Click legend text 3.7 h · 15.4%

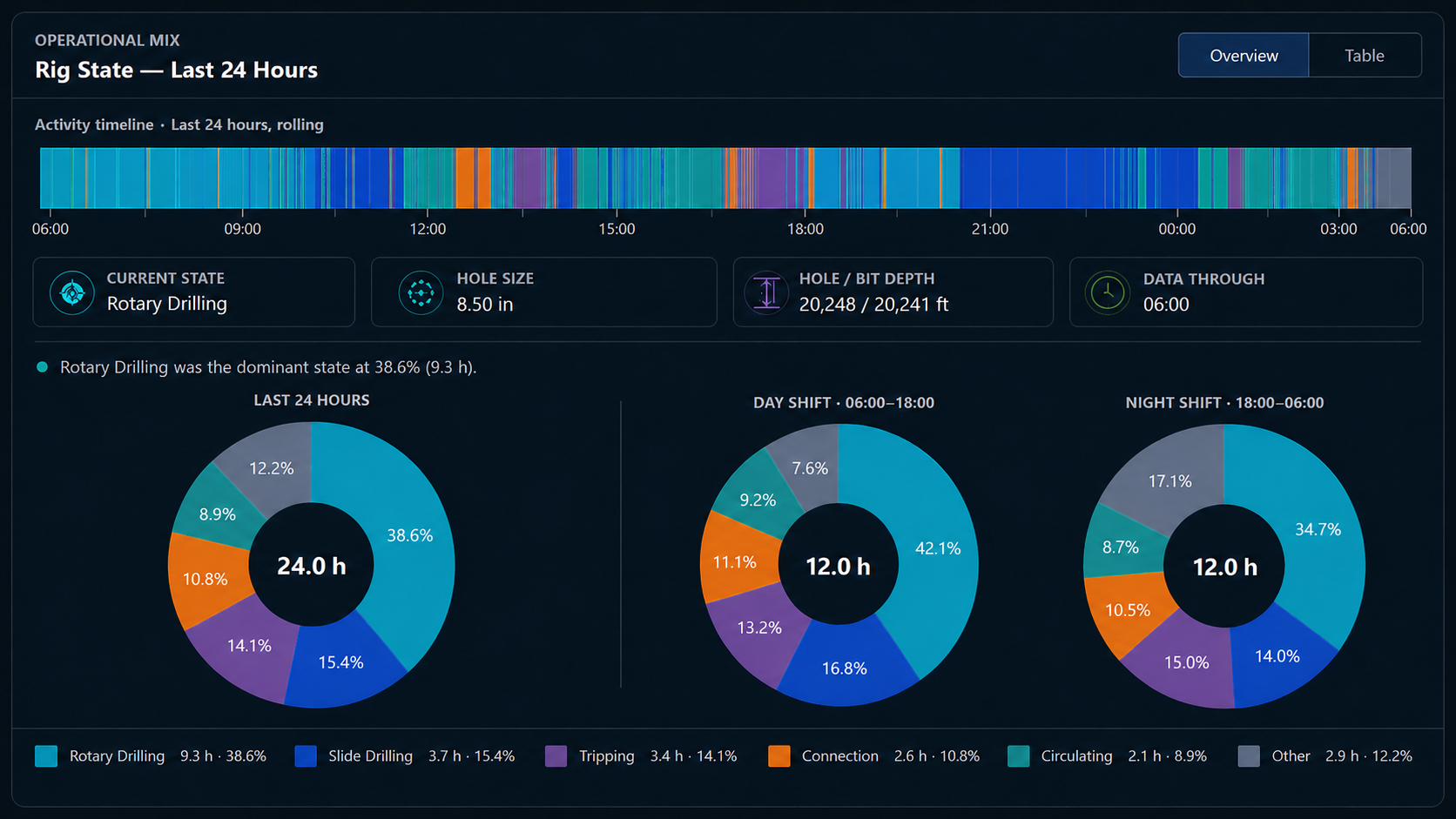click(471, 755)
